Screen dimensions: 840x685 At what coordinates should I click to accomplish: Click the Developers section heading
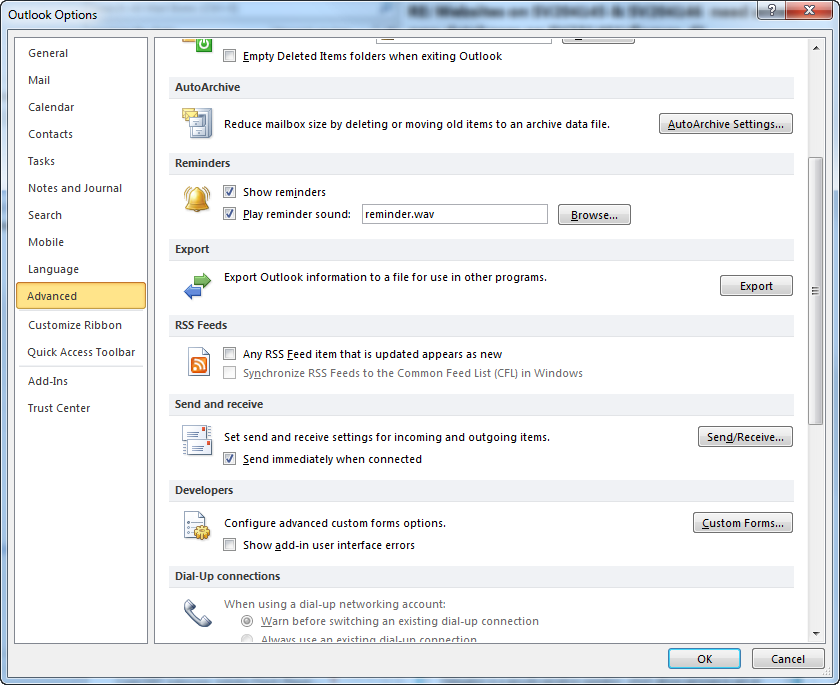click(204, 491)
